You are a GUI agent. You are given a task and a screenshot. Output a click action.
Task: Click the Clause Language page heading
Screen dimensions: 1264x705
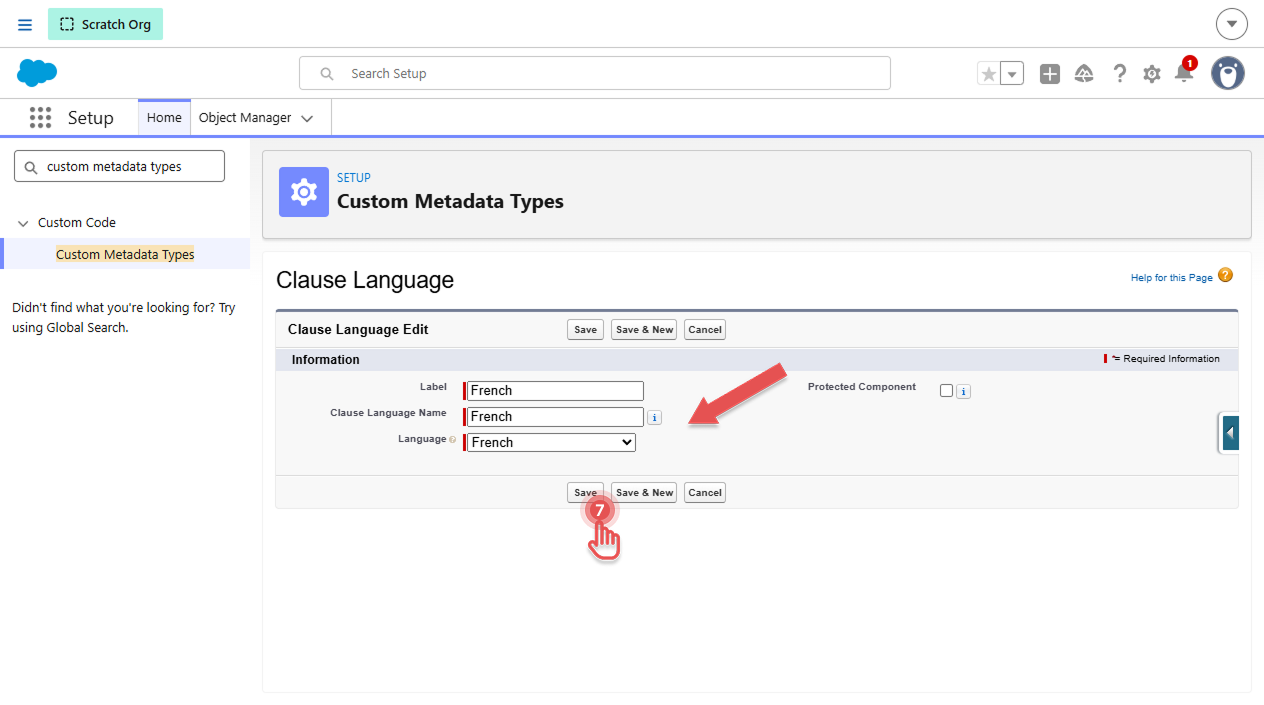[x=365, y=280]
